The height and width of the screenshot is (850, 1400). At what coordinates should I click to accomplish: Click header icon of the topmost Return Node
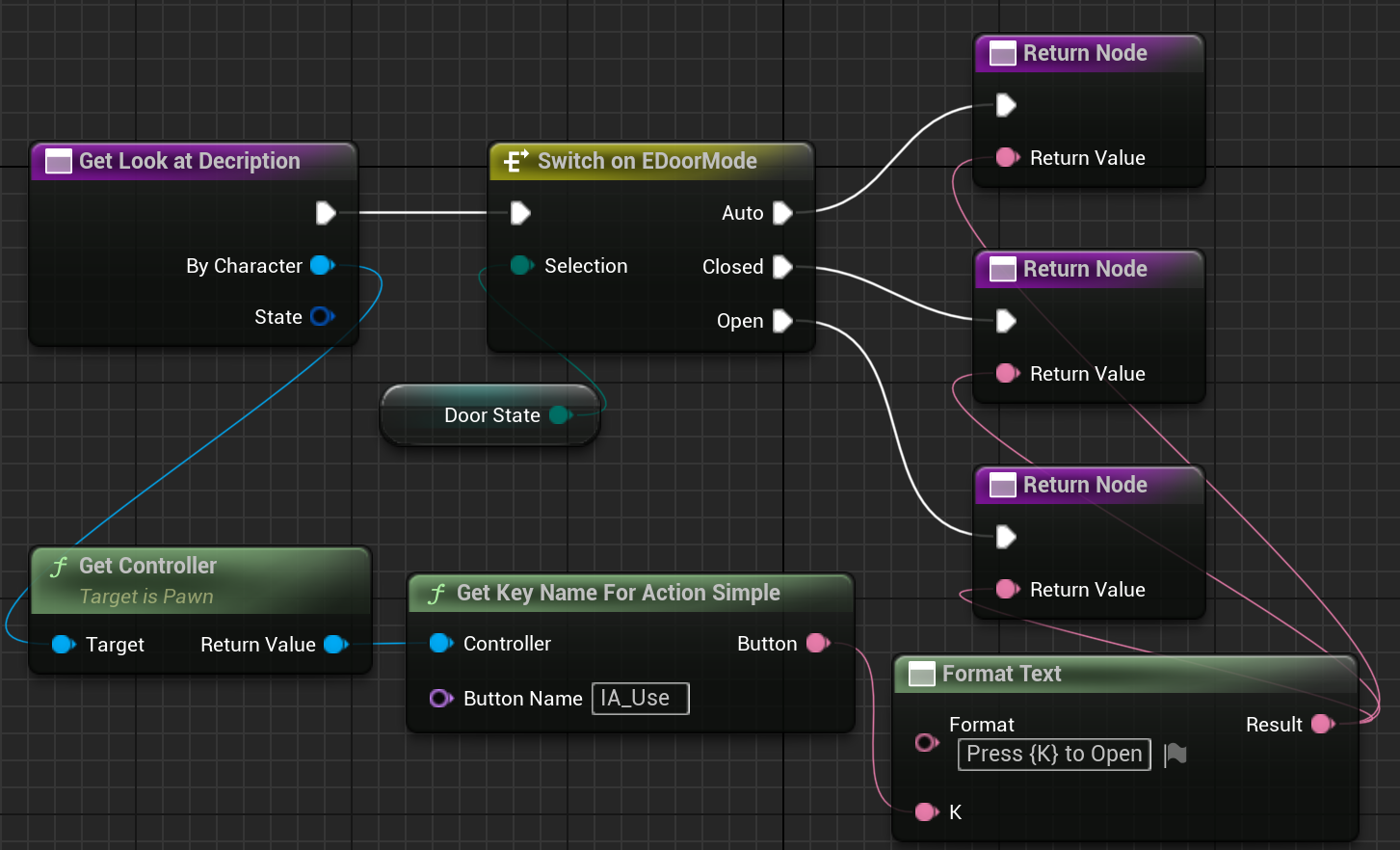1003,53
